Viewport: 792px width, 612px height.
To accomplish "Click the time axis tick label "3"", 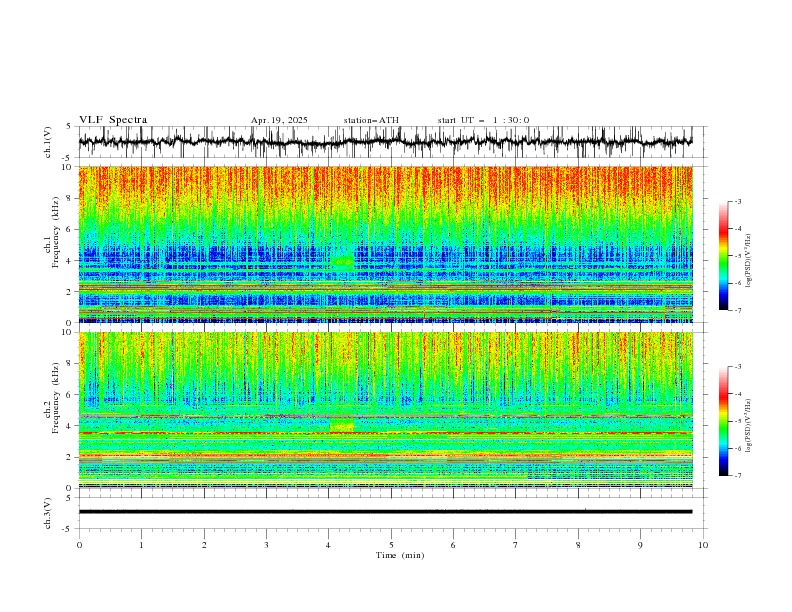I will pyautogui.click(x=266, y=545).
